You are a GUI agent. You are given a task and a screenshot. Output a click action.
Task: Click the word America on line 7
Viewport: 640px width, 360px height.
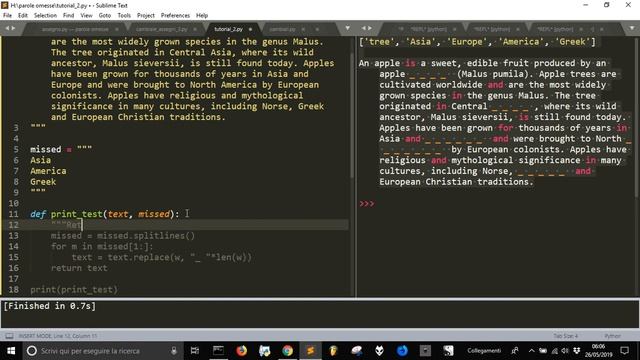pos(48,171)
